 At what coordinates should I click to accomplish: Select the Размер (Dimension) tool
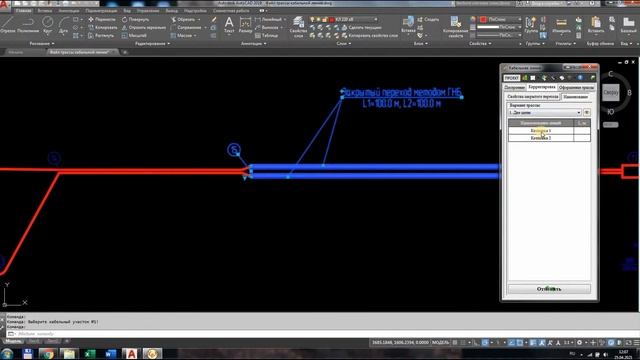(x=245, y=24)
